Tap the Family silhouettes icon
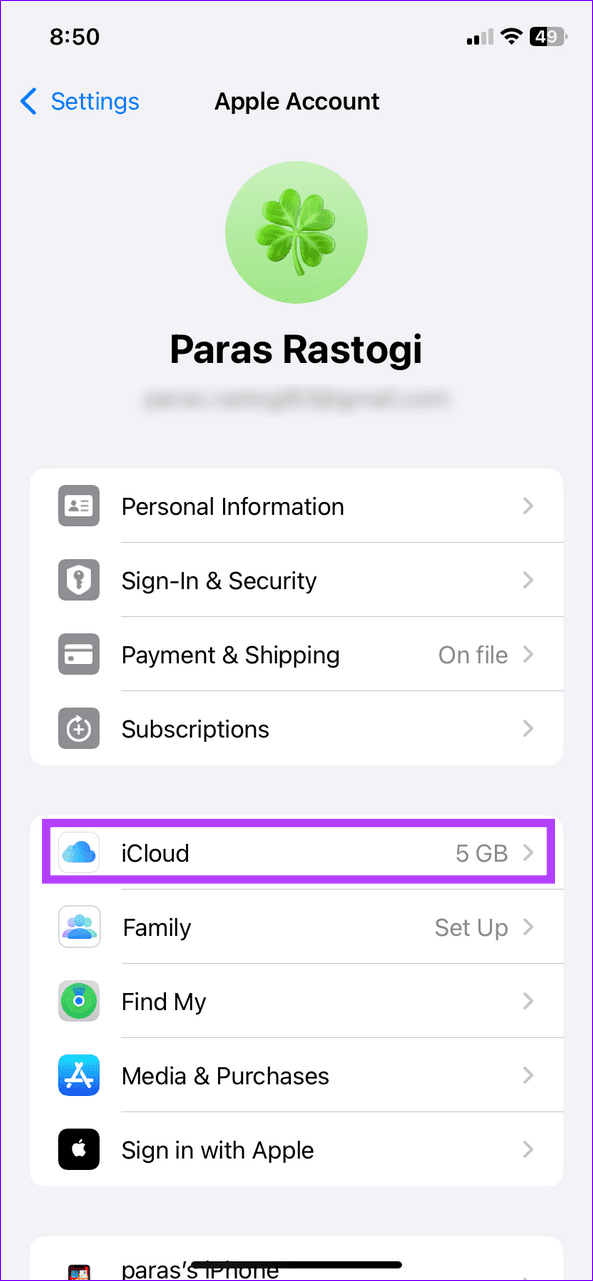The width and height of the screenshot is (593, 1281). click(78, 927)
